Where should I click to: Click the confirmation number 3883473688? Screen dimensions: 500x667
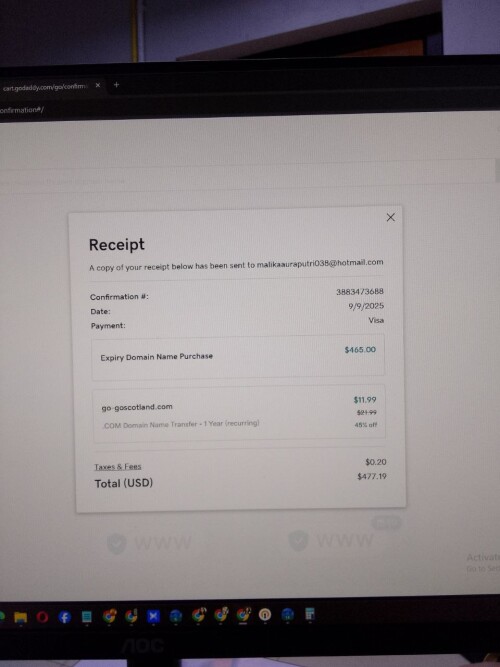[360, 291]
